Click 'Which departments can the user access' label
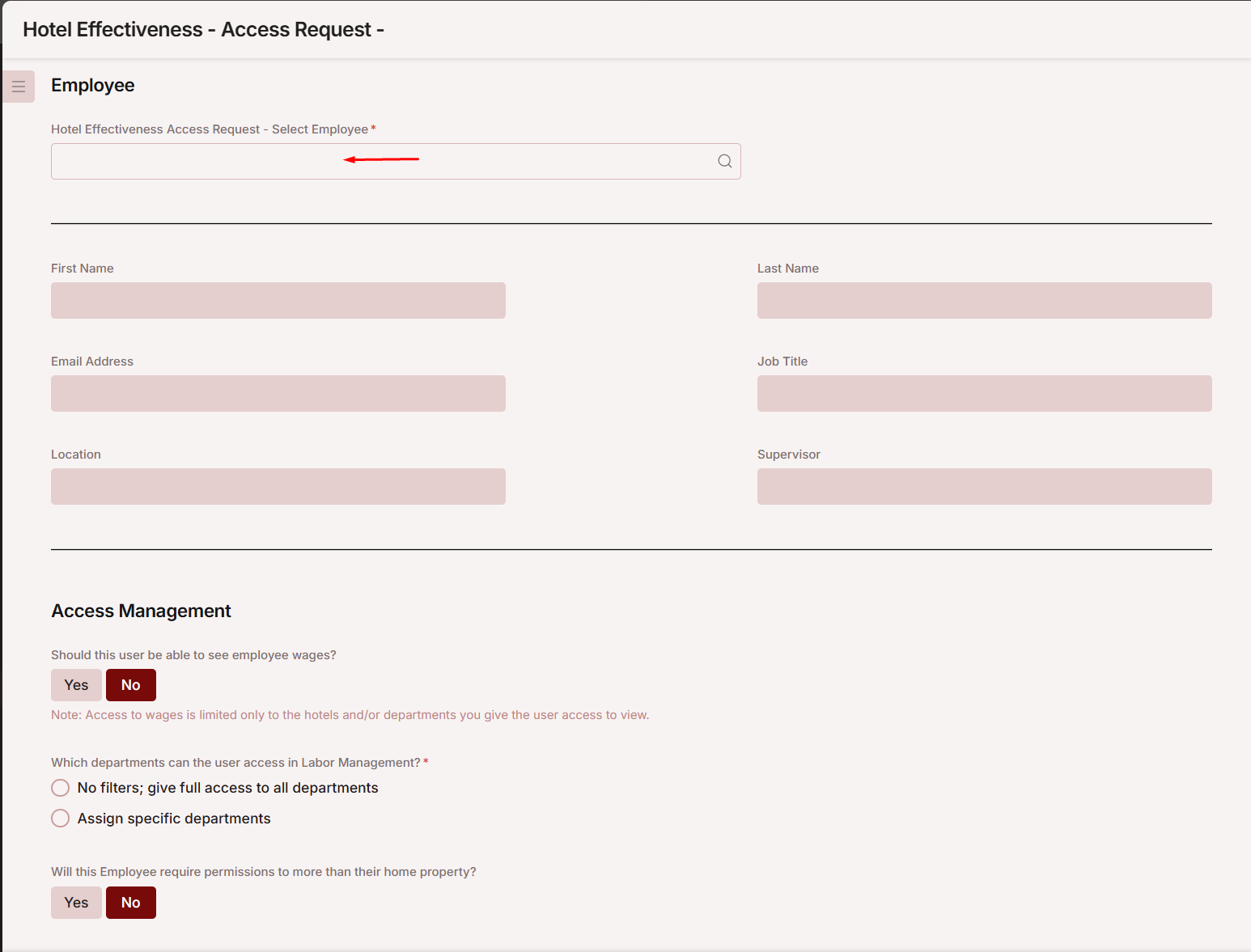The image size is (1251, 952). click(x=236, y=763)
